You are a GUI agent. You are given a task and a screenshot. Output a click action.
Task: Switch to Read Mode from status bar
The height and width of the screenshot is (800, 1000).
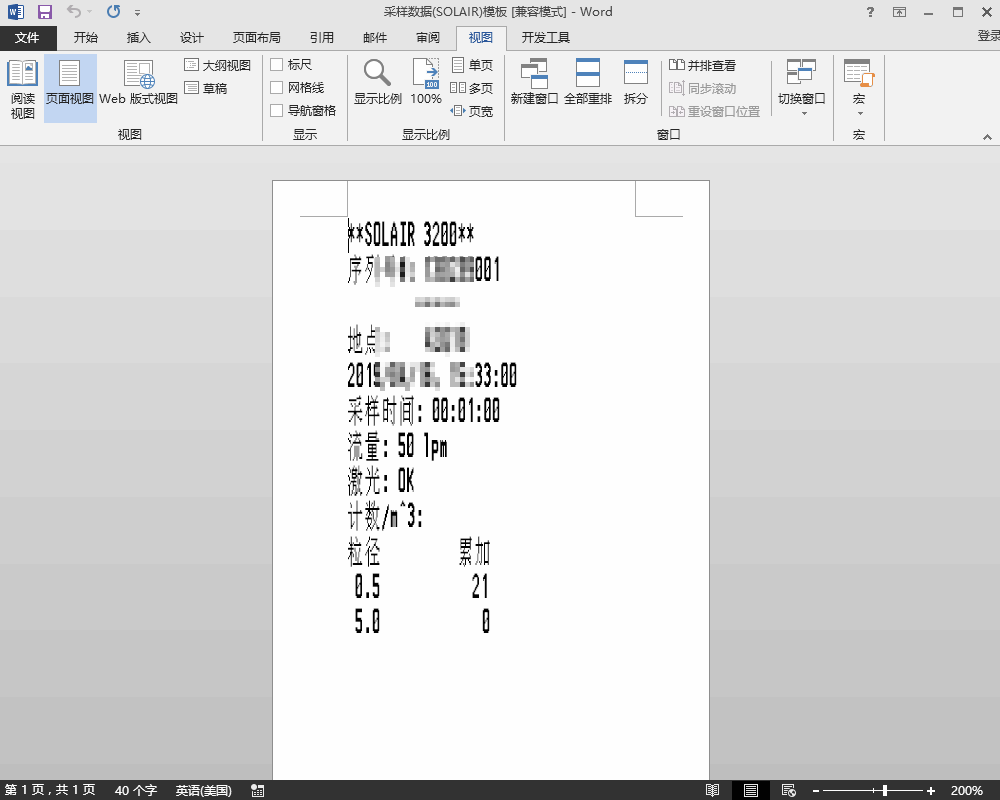pyautogui.click(x=712, y=790)
